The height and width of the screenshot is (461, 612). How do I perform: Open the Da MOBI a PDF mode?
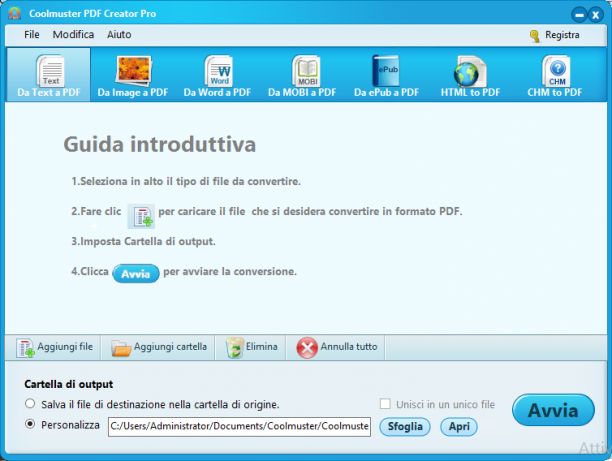coord(302,75)
